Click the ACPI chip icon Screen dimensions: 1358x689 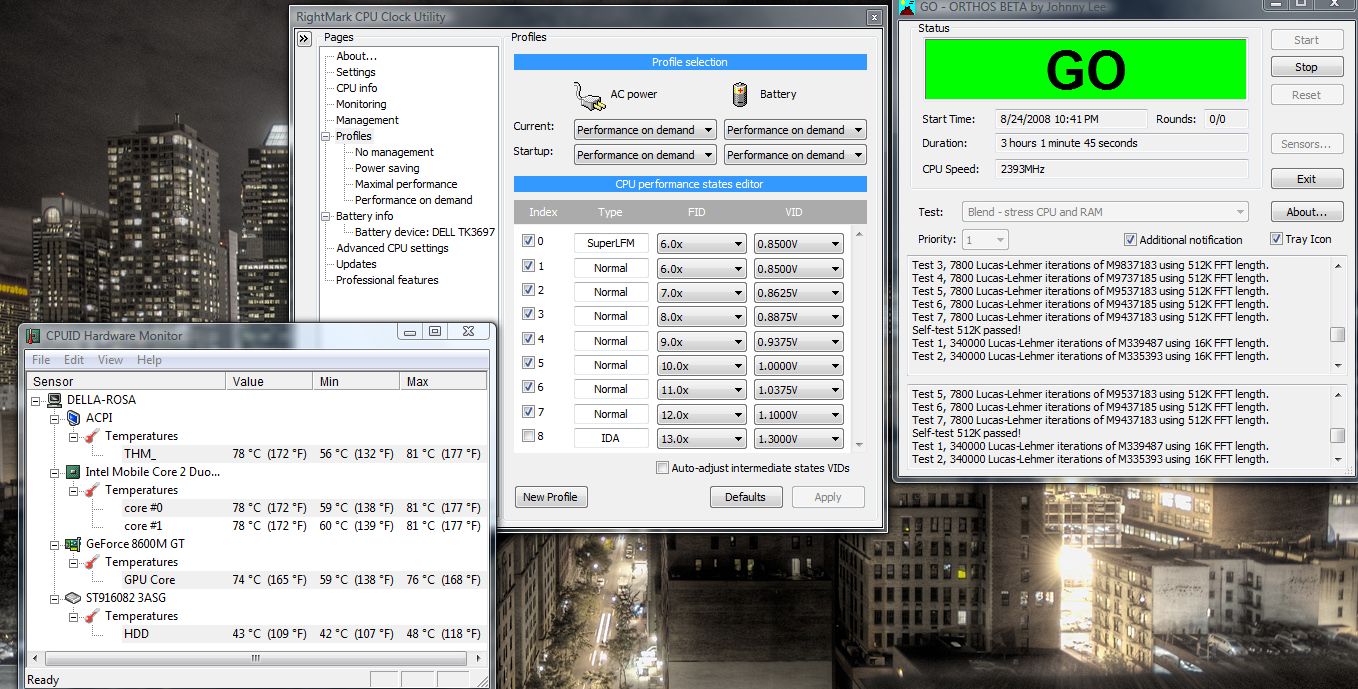click(x=73, y=418)
